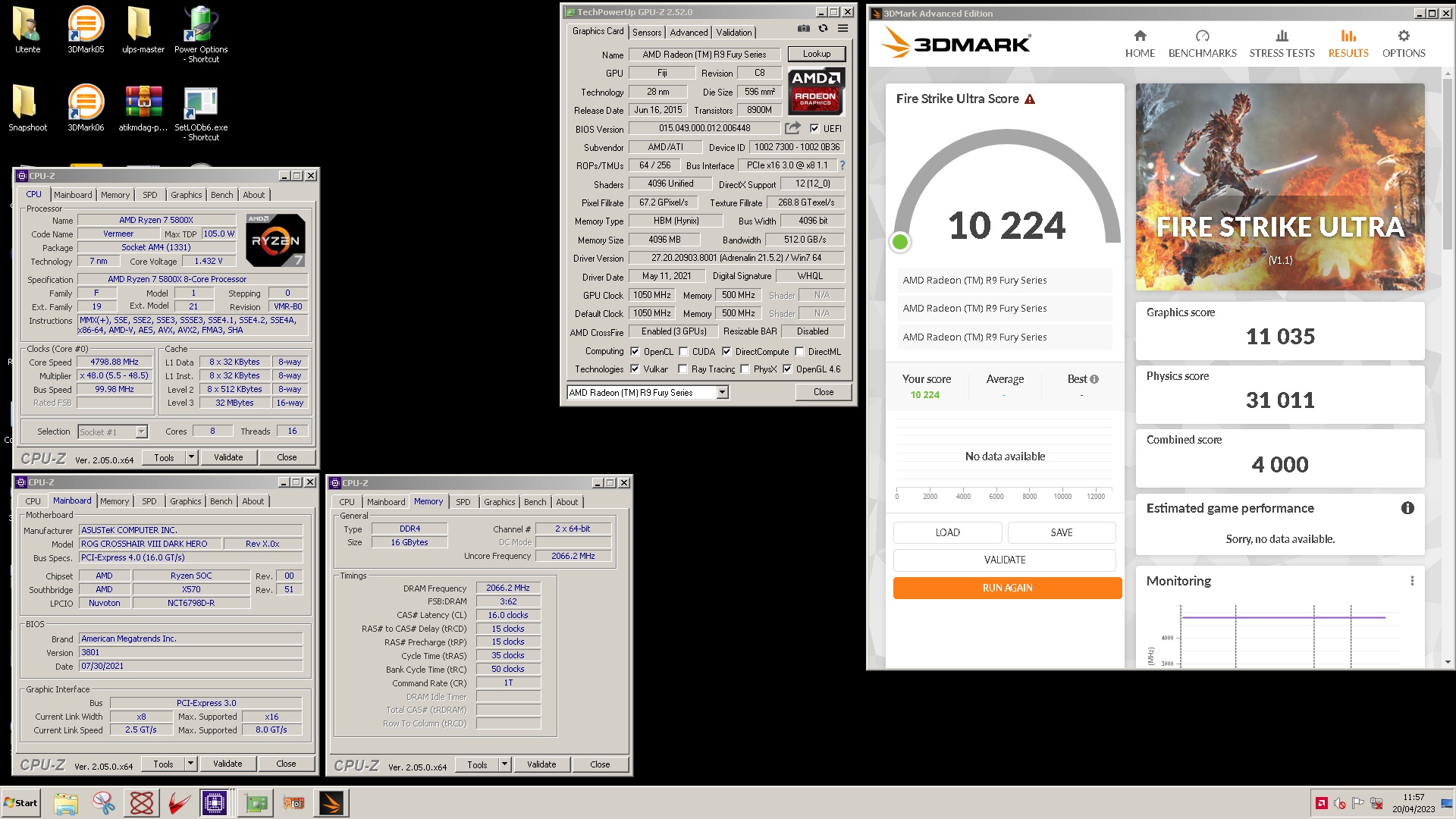Toggle Ray Tracing checkbox
Screen dimensions: 1456x819
click(x=682, y=369)
